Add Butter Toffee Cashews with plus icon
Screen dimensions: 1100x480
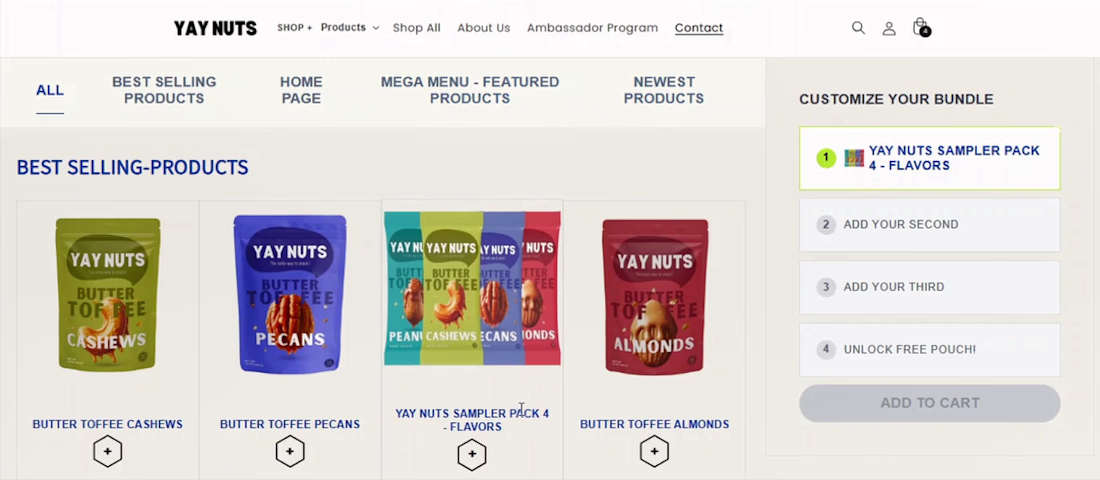point(108,452)
